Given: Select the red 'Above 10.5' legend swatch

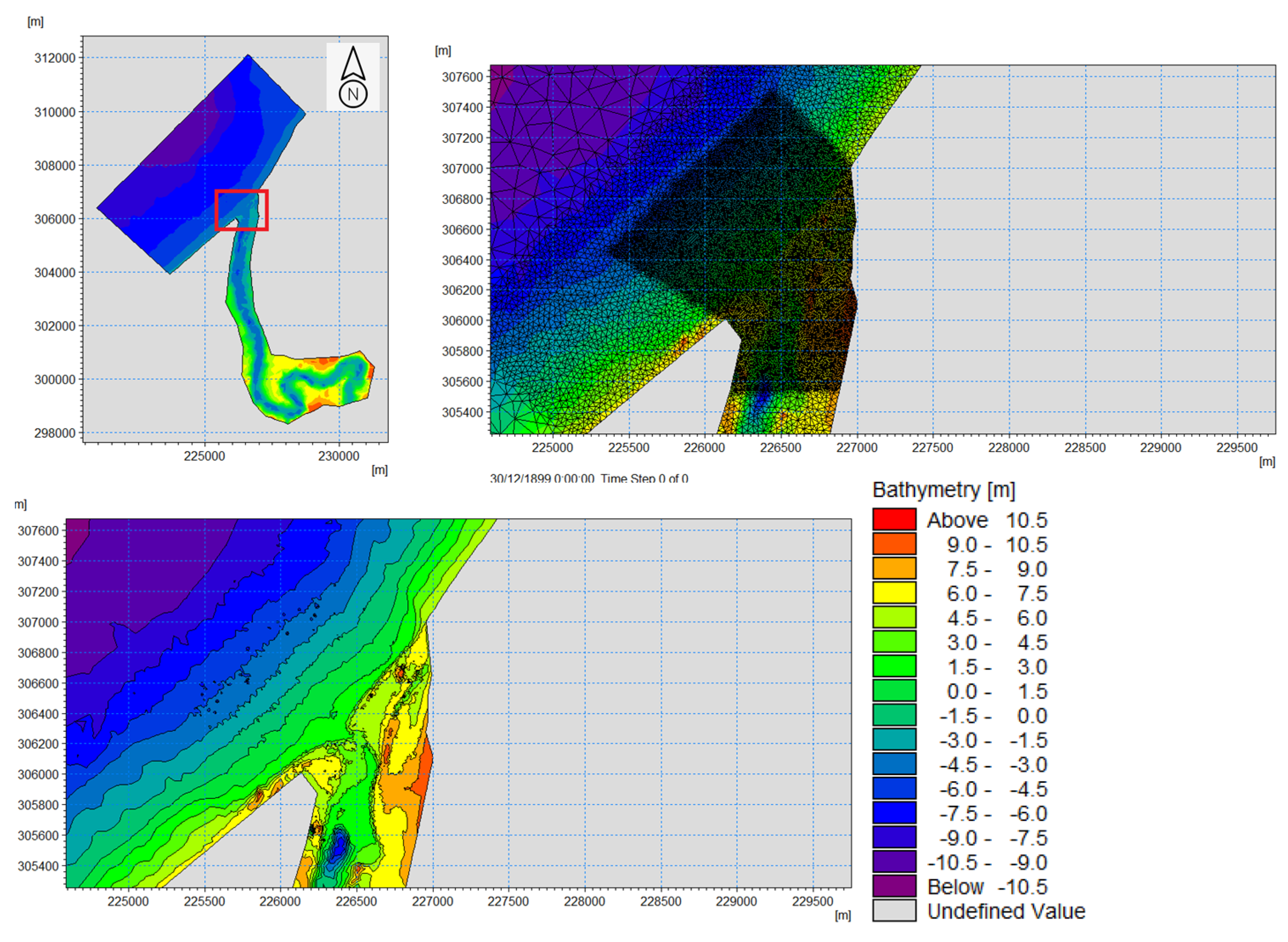Looking at the screenshot, I should [894, 520].
